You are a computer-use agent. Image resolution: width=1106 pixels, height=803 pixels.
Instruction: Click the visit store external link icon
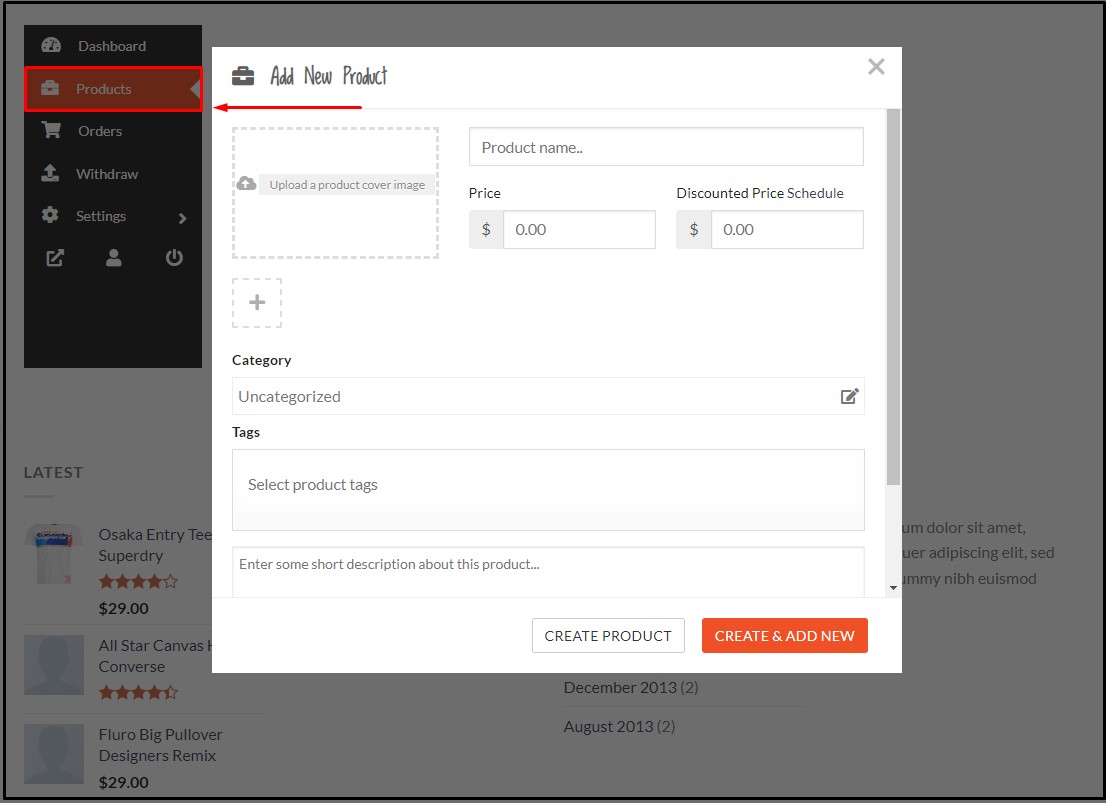pyautogui.click(x=55, y=258)
